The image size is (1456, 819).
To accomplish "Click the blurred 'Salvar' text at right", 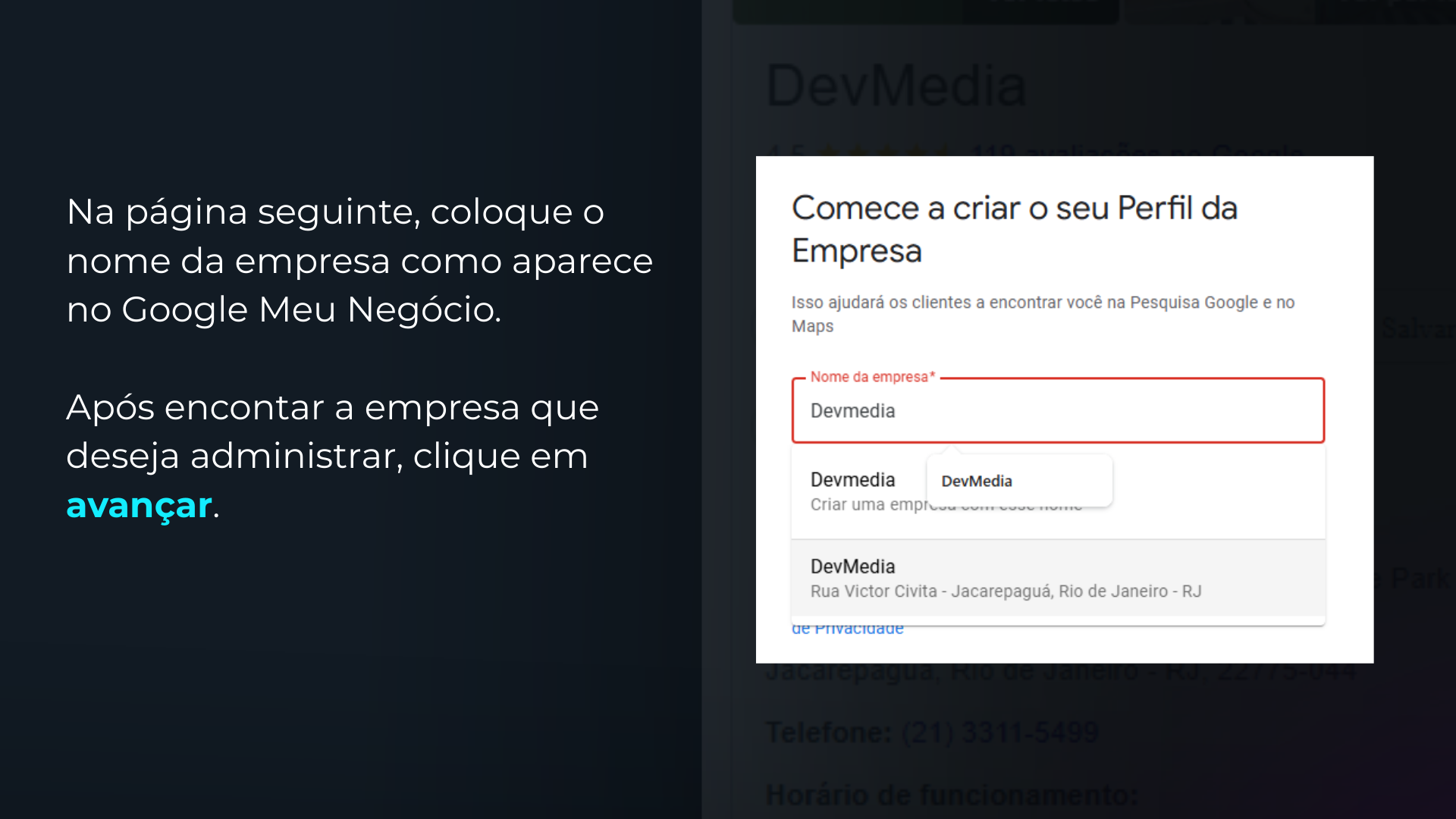I will pyautogui.click(x=1415, y=328).
